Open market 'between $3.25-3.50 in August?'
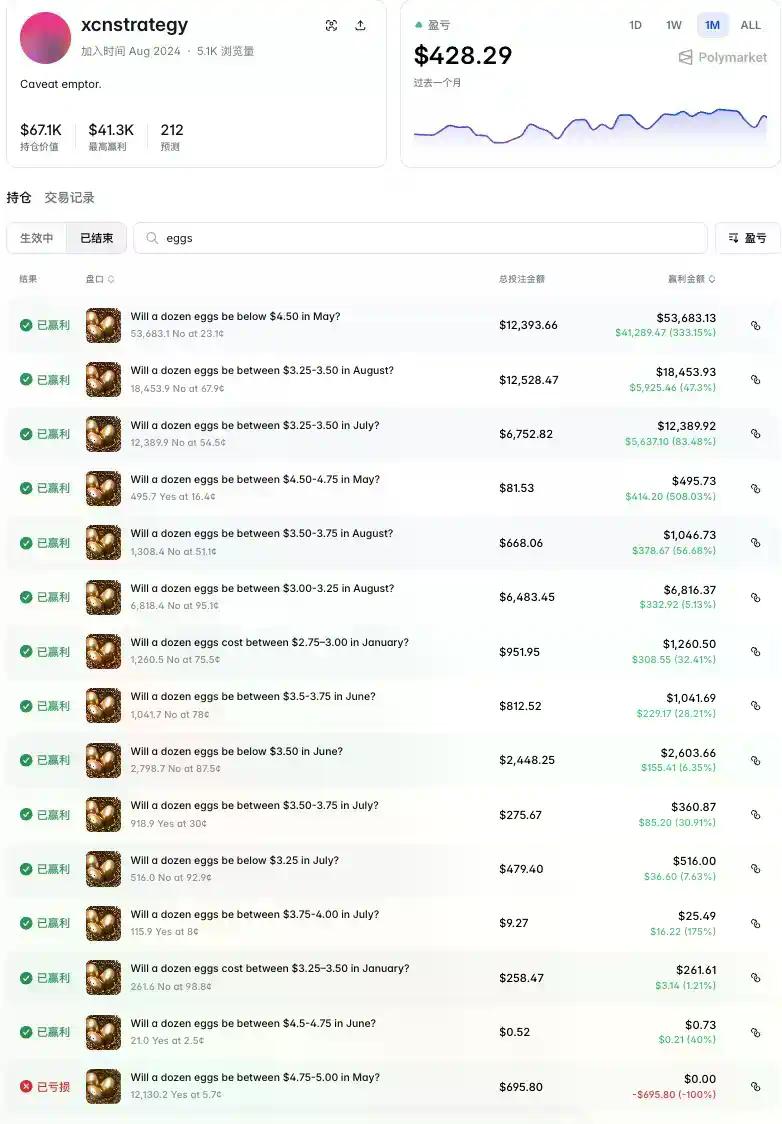 coord(262,371)
